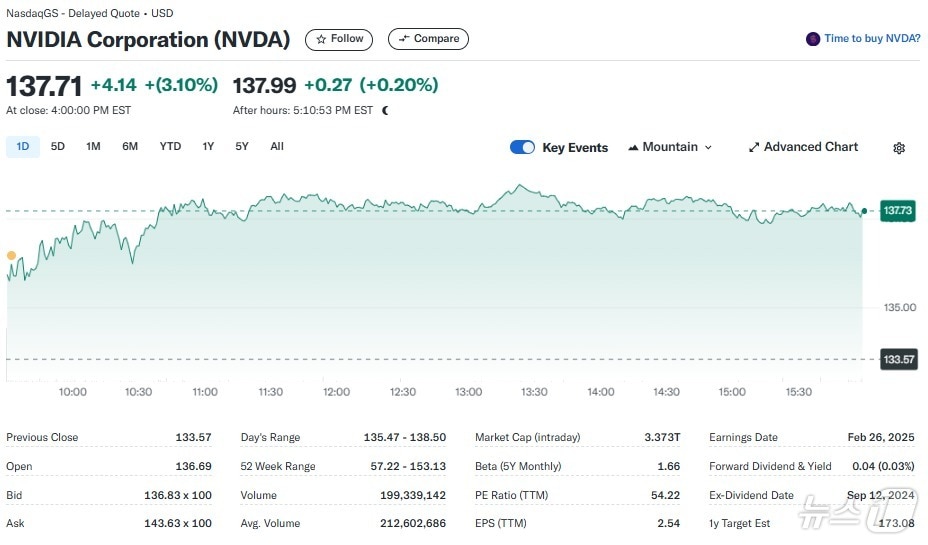Image resolution: width=928 pixels, height=545 pixels.
Task: Open the Time to buy NVDA? link
Action: click(x=872, y=39)
